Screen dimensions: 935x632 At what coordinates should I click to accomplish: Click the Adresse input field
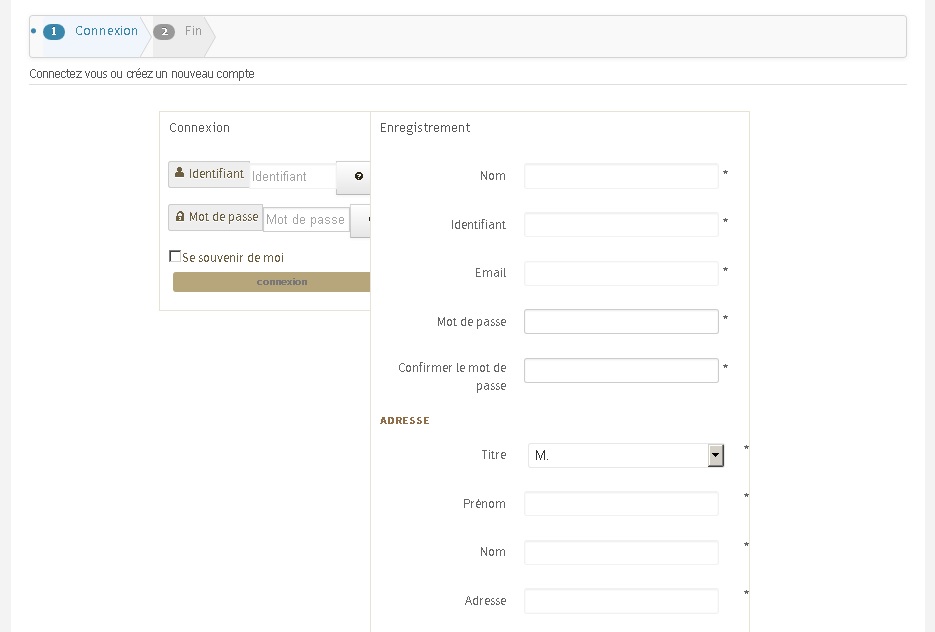click(621, 601)
